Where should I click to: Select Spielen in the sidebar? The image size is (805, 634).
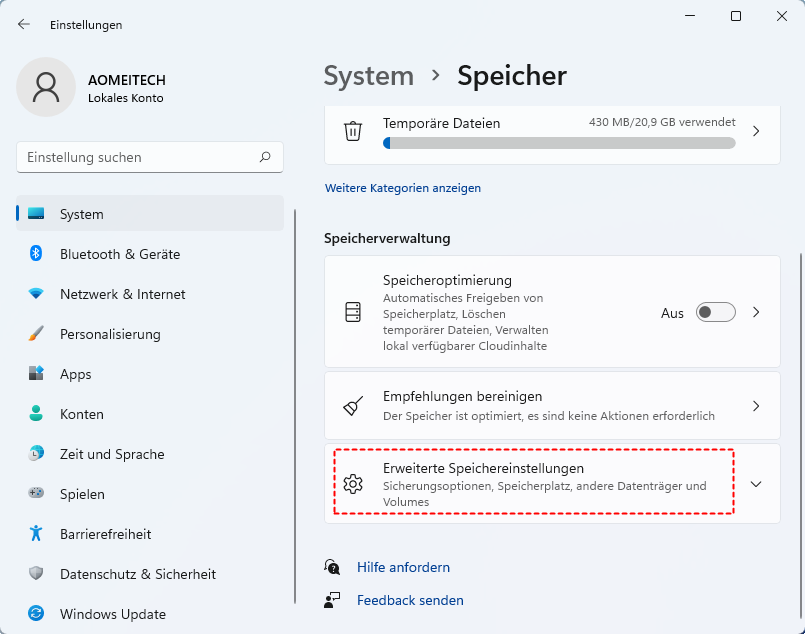tap(82, 494)
